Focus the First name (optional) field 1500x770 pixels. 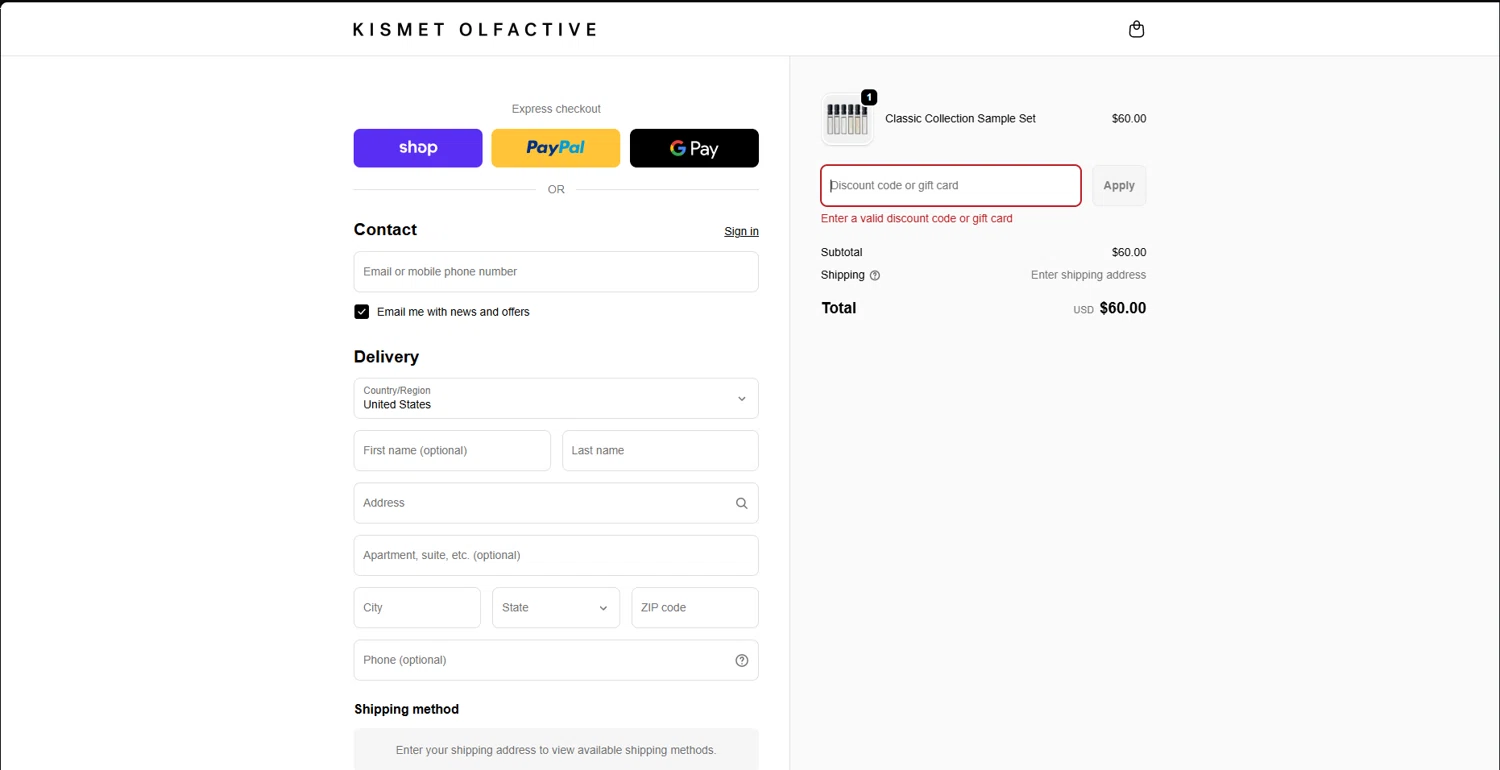(452, 451)
